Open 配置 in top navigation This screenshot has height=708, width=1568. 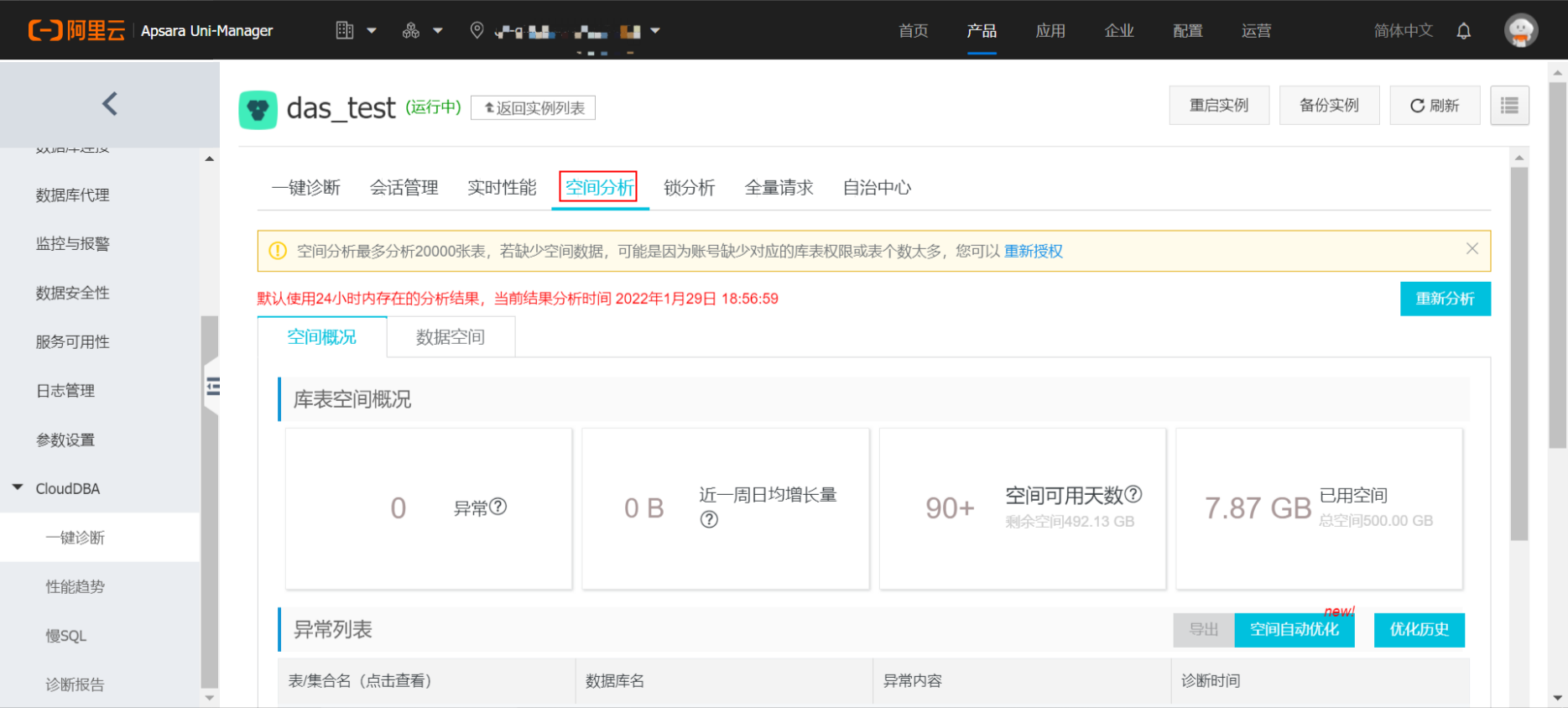[x=1188, y=31]
